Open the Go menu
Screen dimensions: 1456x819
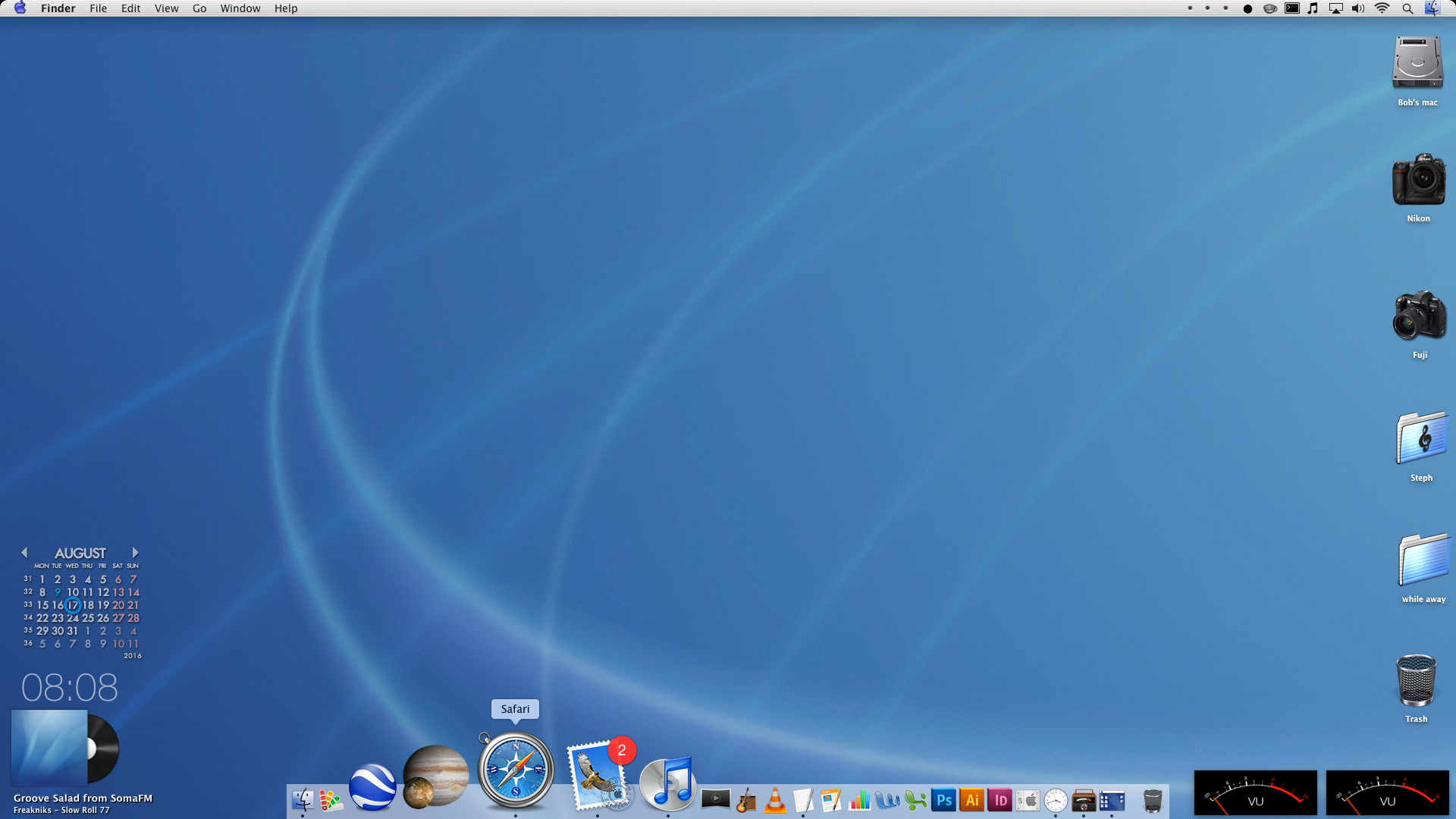(x=199, y=8)
